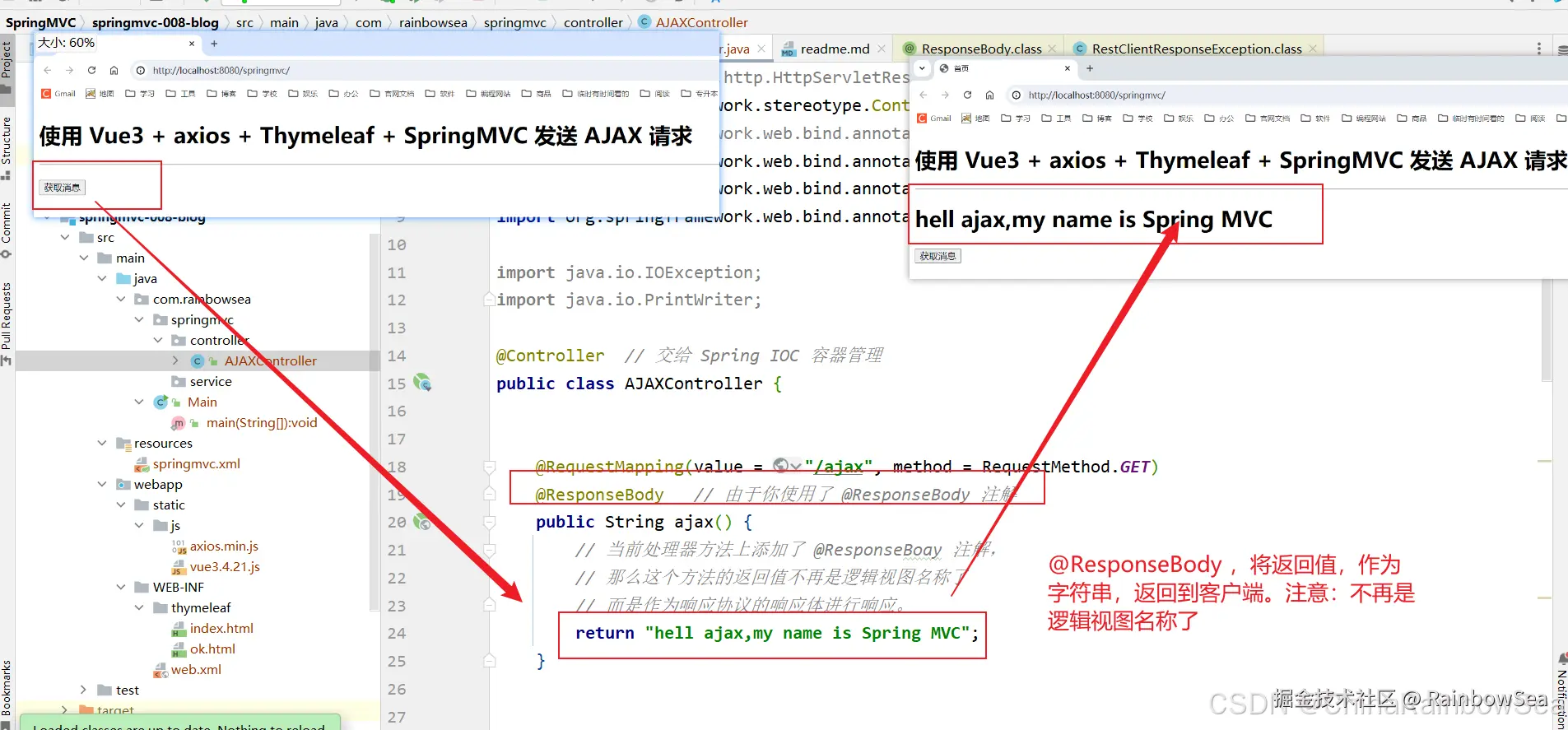Open Gmail bookmark in browser with 大小: 60% tab
This screenshot has height=730, width=1568.
click(x=58, y=94)
